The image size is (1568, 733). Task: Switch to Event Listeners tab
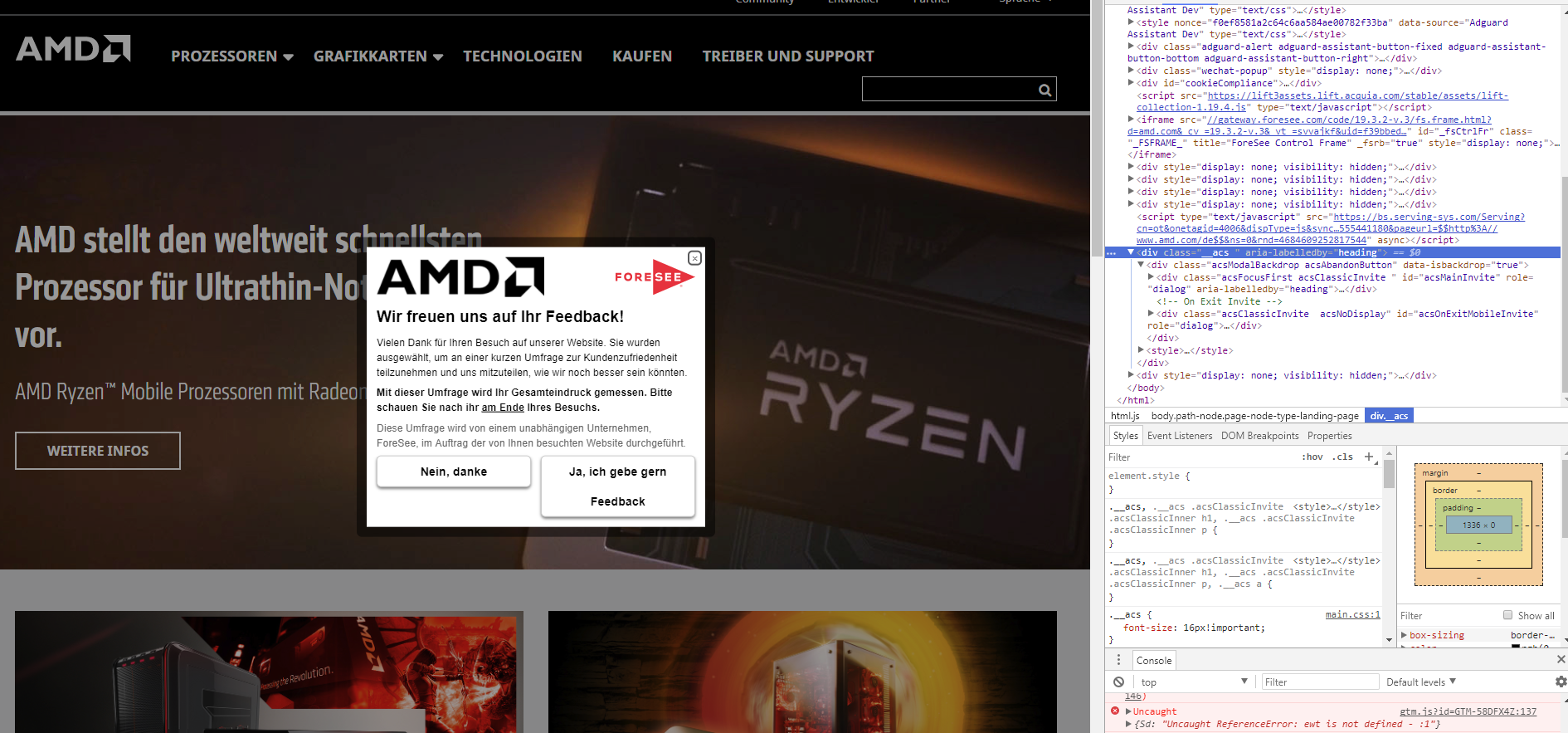pos(1180,436)
